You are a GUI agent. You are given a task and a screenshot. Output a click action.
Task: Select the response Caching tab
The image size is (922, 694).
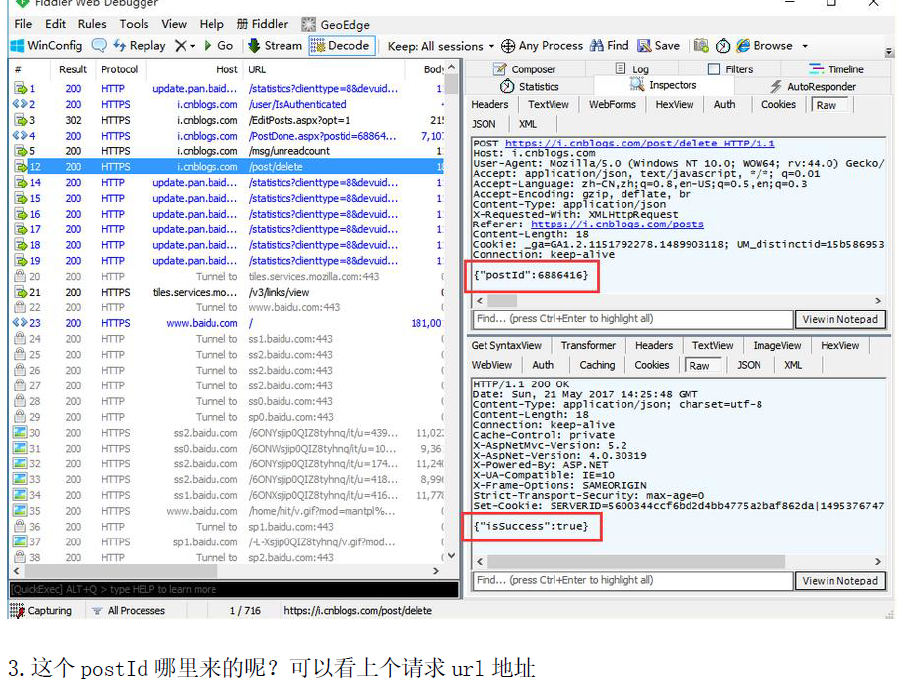(597, 365)
